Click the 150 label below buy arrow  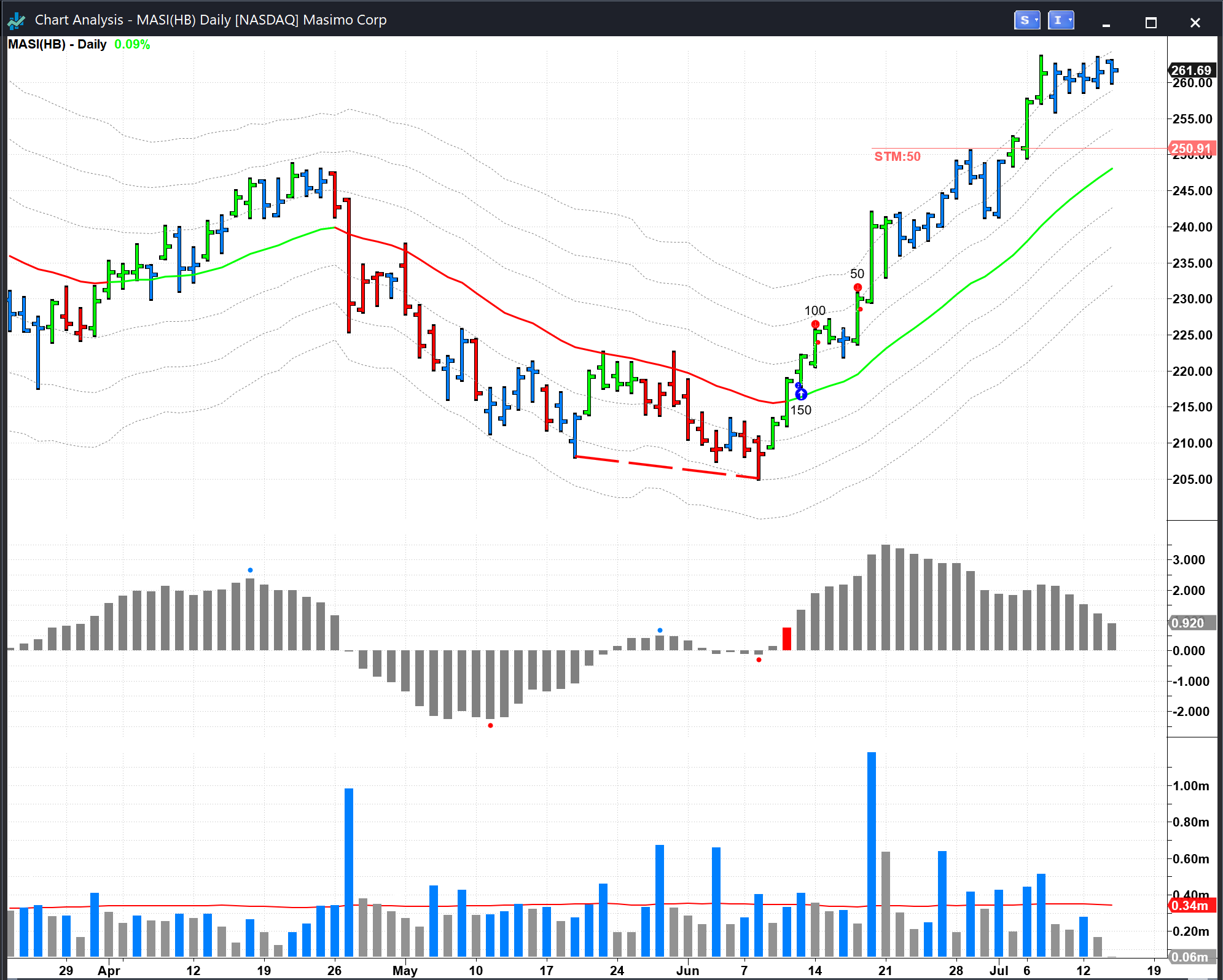click(801, 410)
